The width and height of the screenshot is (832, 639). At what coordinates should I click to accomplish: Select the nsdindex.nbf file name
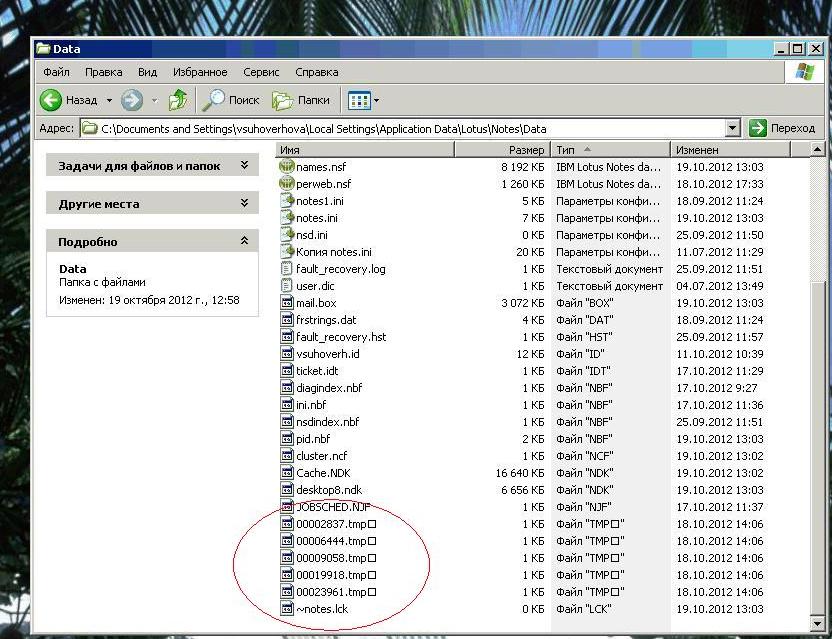point(327,422)
